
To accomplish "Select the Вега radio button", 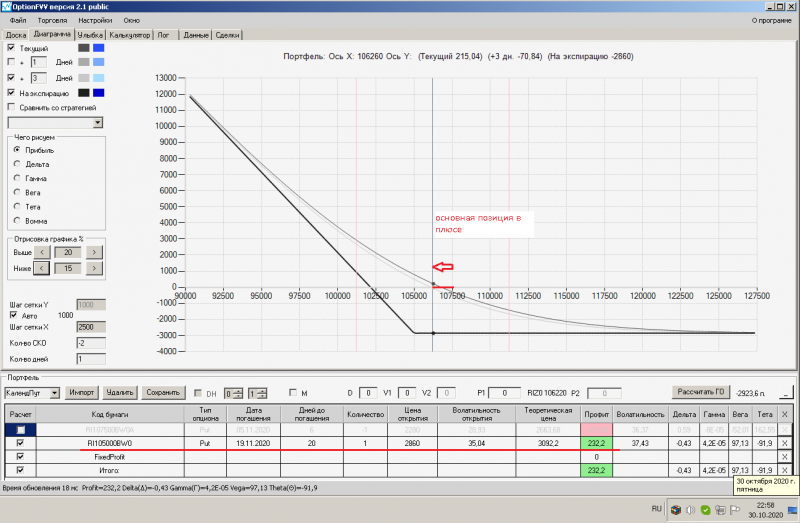I will [17, 192].
